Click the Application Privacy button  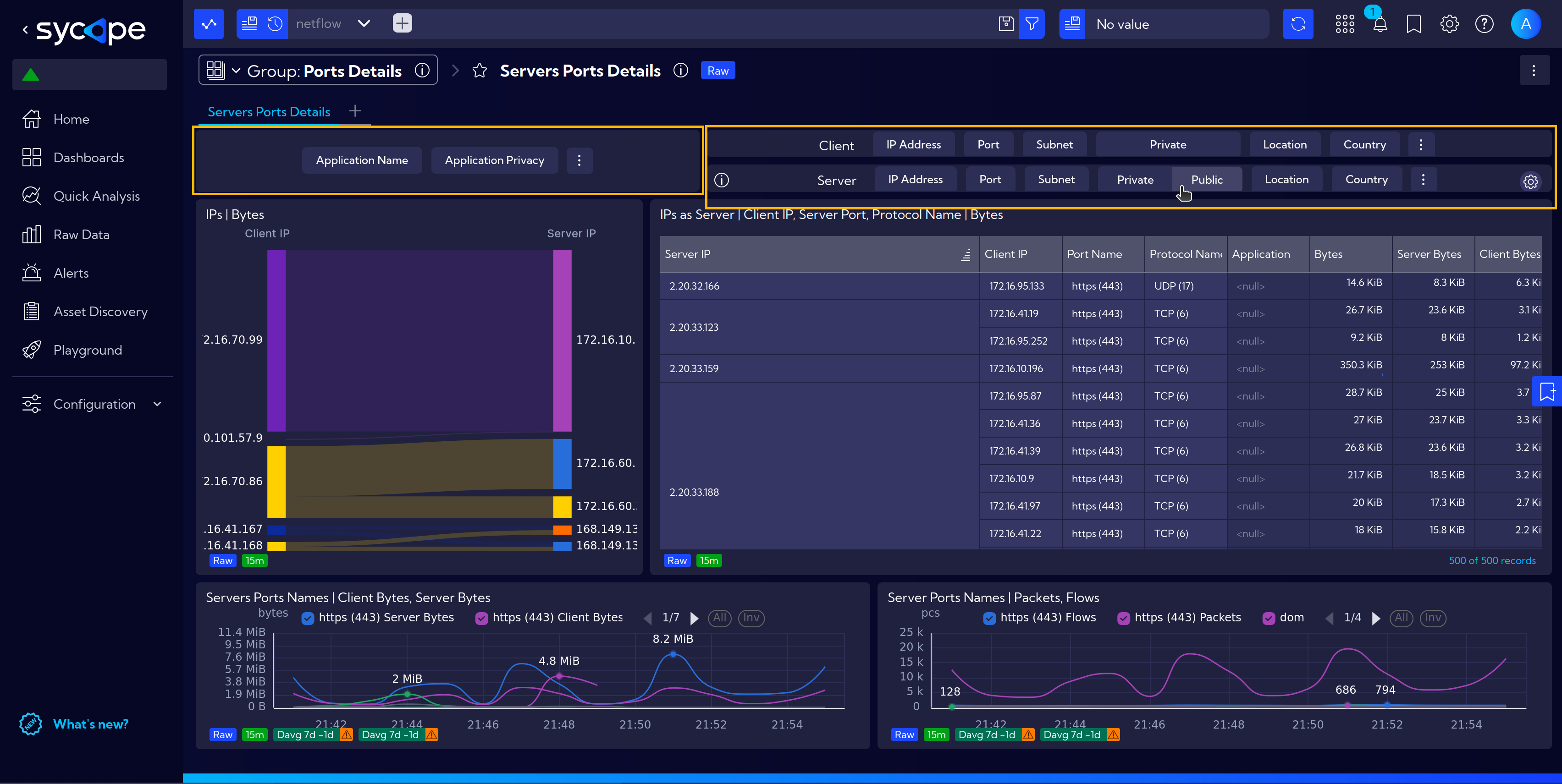point(494,160)
